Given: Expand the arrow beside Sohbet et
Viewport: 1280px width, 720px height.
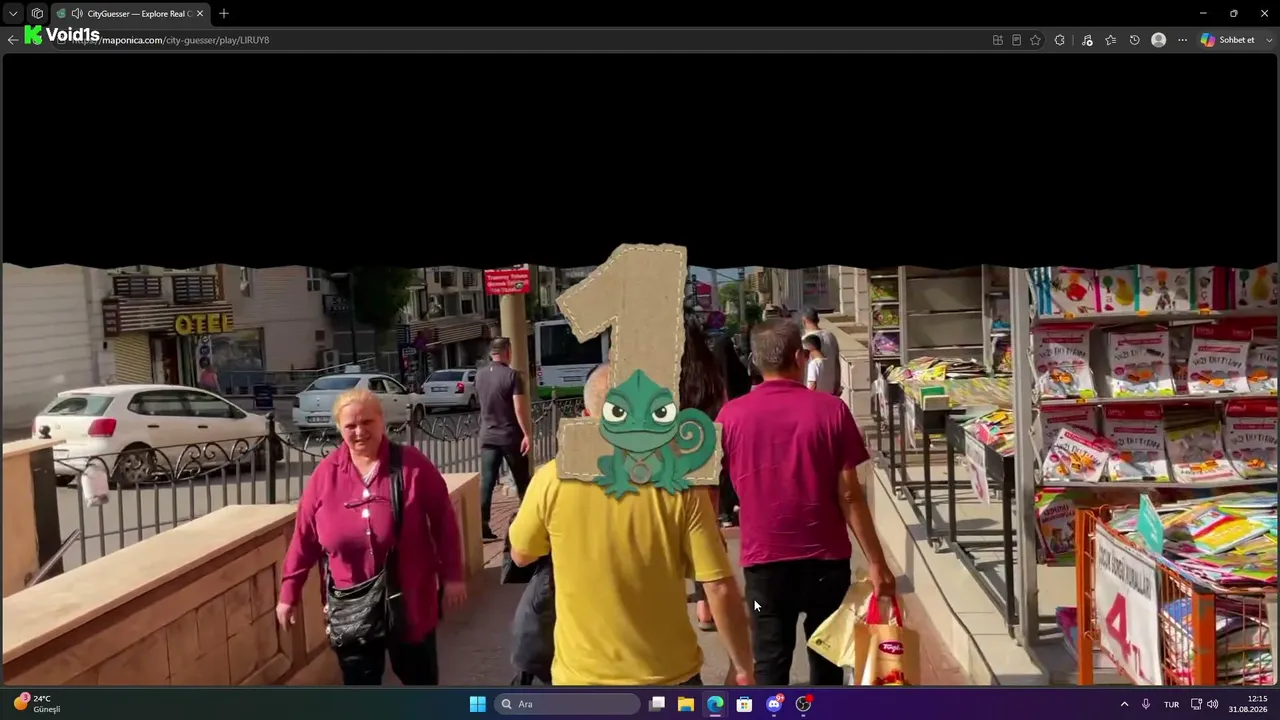Looking at the screenshot, I should [1268, 40].
